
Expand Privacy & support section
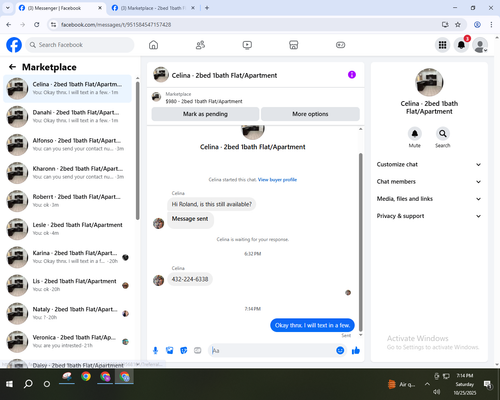click(429, 216)
